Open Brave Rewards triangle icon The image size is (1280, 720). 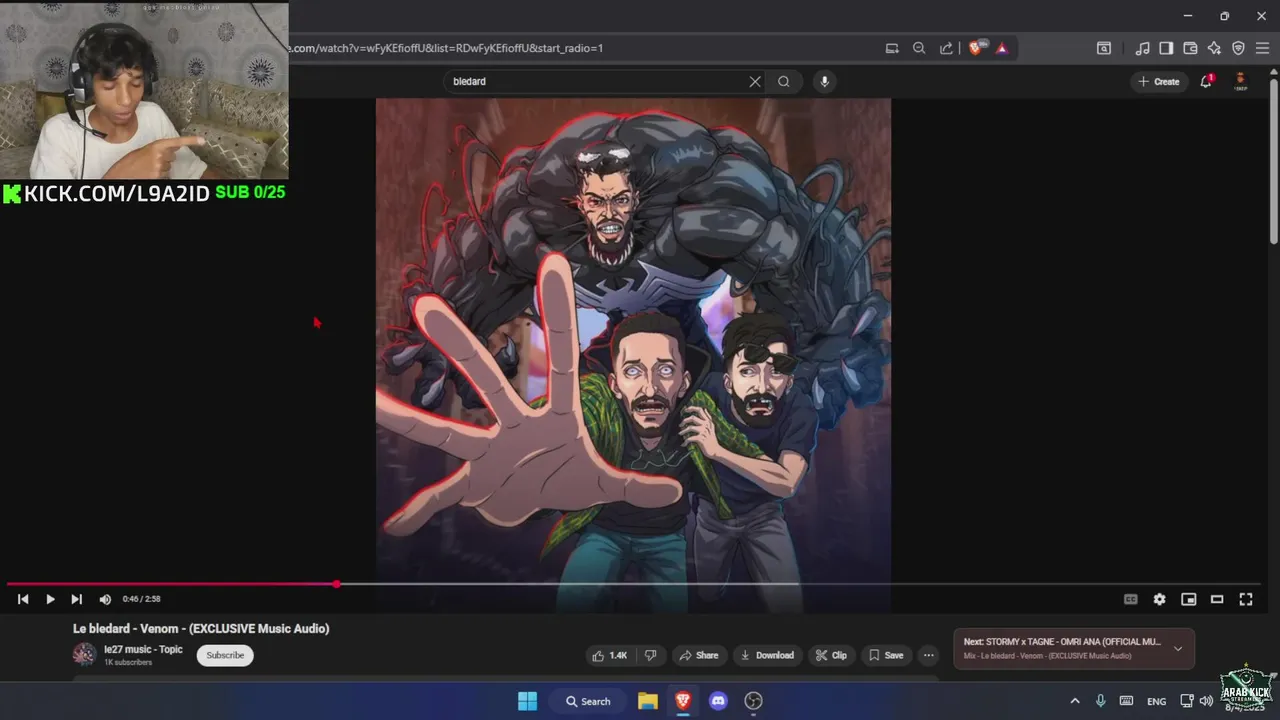pos(1001,48)
